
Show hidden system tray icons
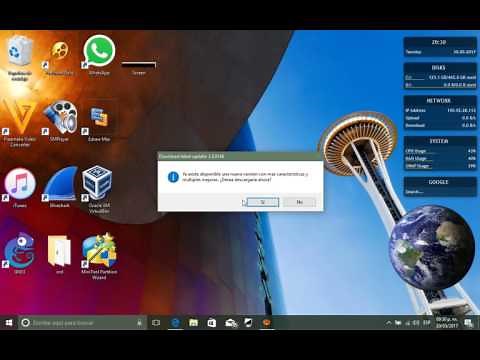pos(388,323)
